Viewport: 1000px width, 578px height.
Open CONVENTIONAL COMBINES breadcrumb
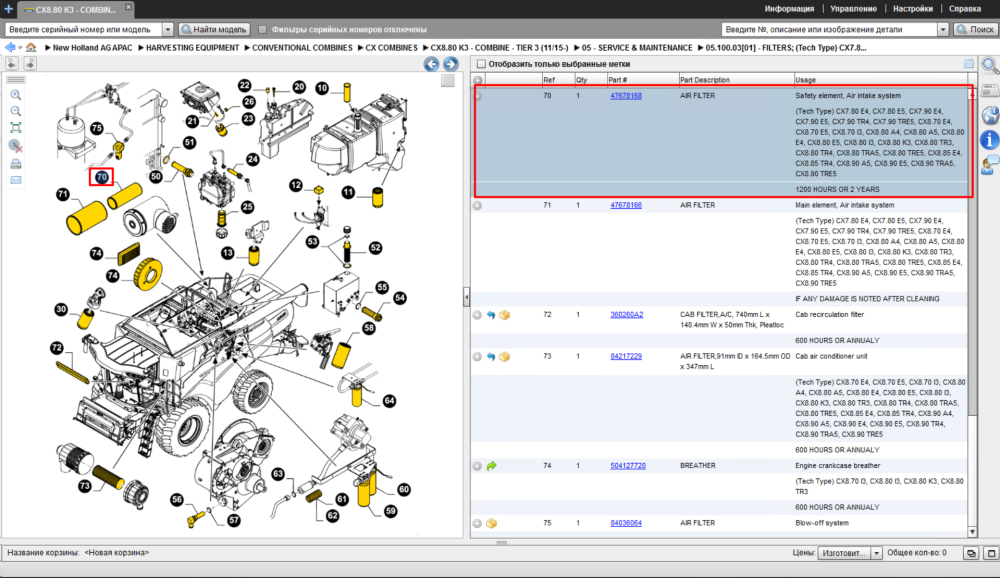pos(302,48)
